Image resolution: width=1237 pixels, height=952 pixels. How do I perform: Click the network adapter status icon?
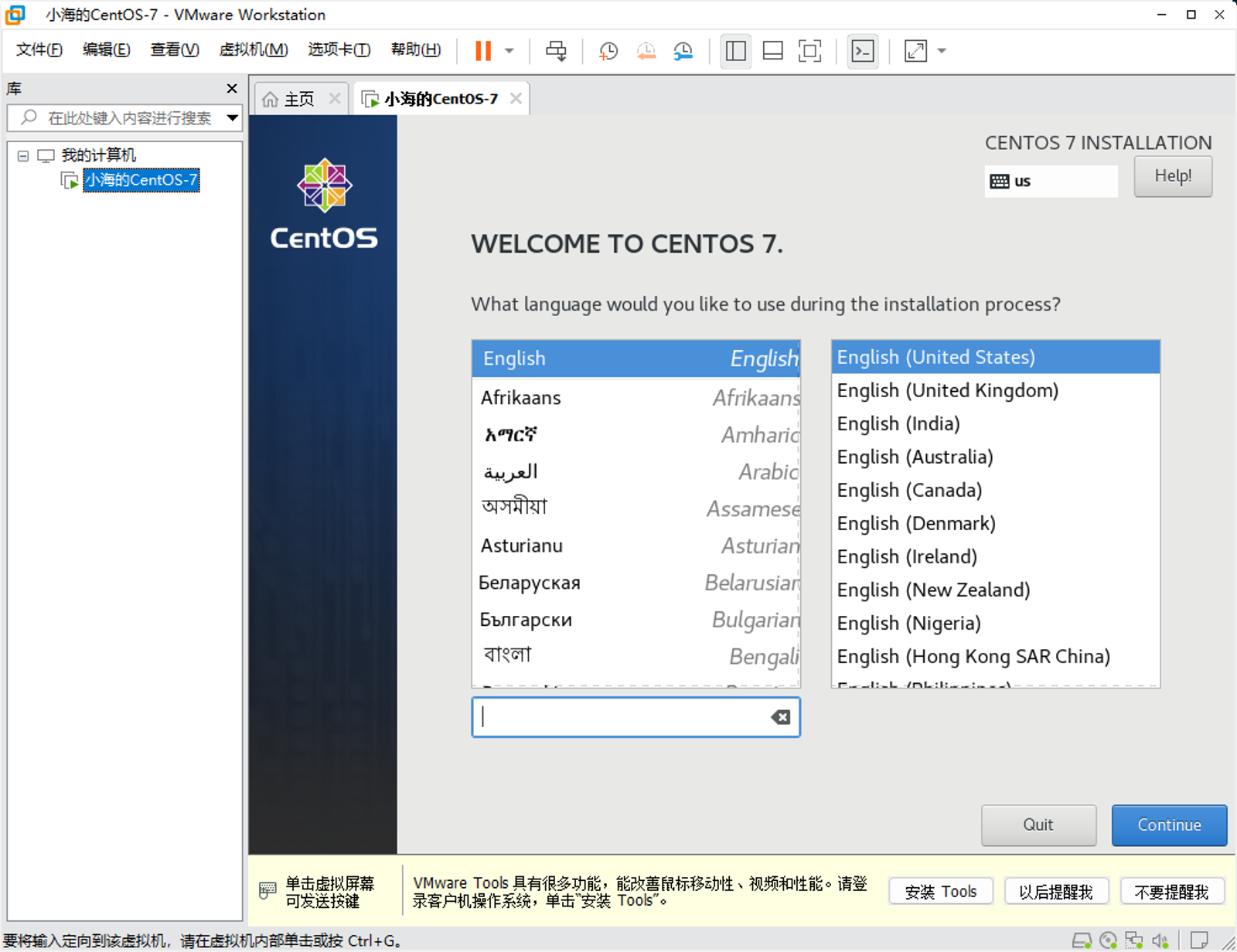tap(1134, 940)
